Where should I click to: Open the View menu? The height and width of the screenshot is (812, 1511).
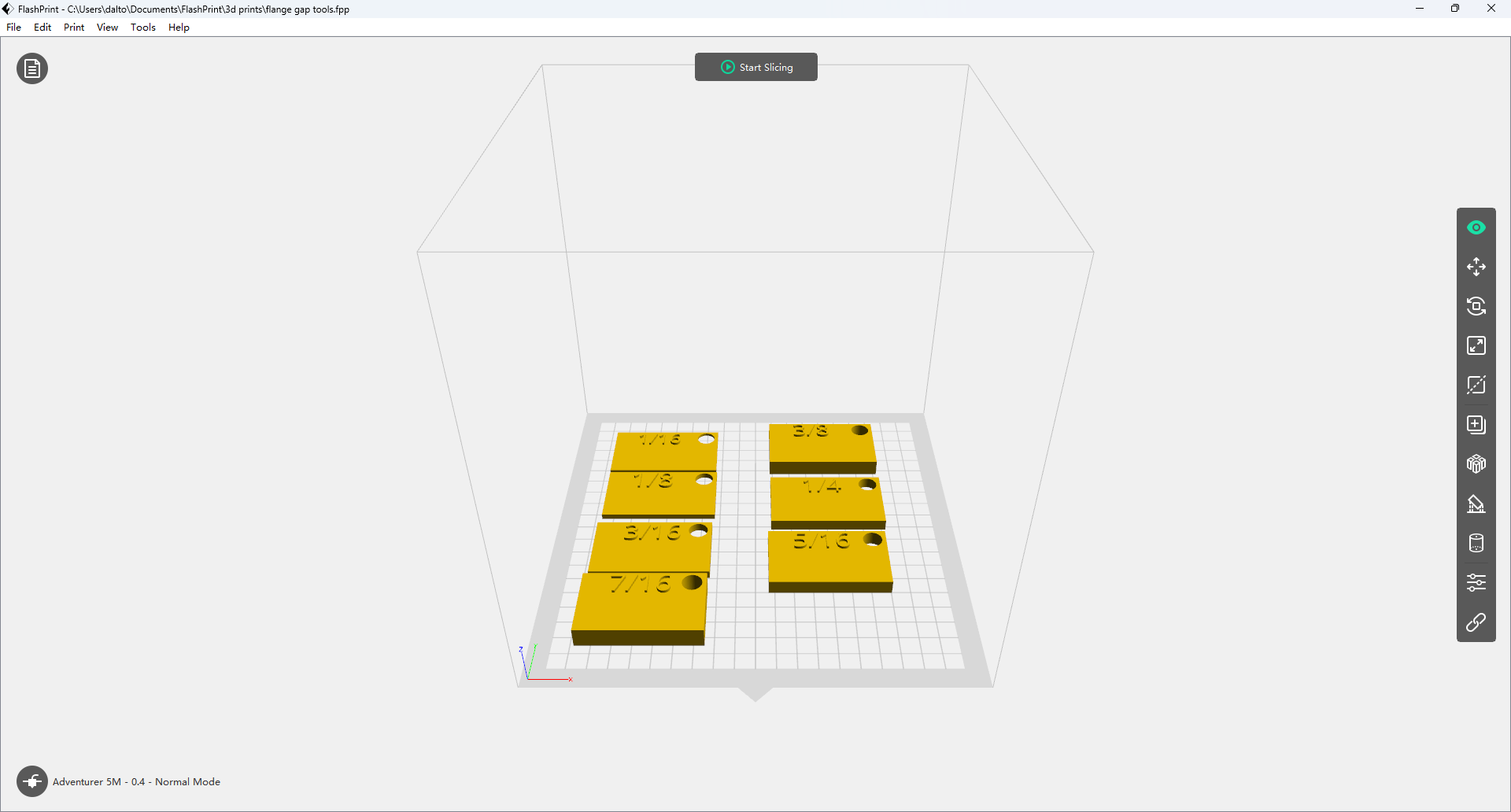click(107, 28)
